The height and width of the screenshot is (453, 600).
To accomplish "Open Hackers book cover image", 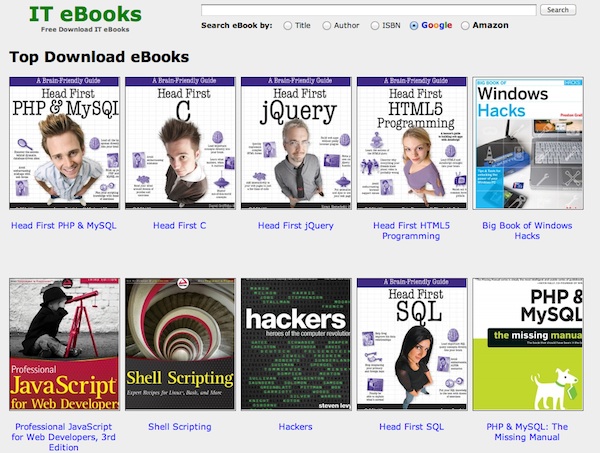I will tap(296, 344).
